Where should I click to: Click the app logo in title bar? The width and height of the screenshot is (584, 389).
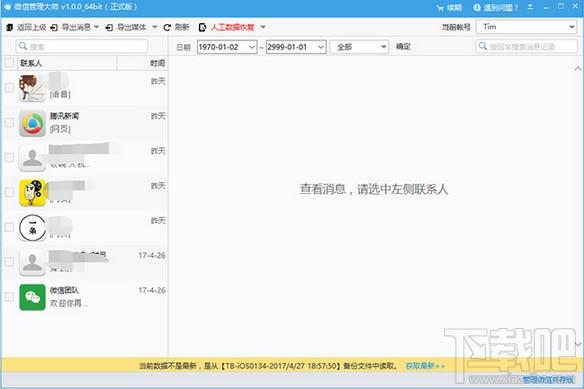(7, 7)
